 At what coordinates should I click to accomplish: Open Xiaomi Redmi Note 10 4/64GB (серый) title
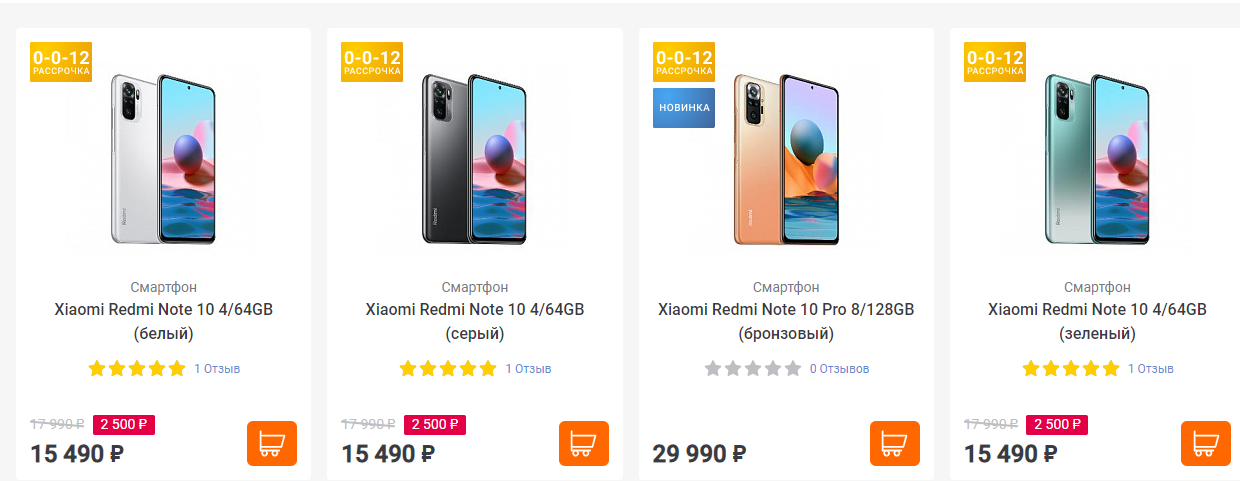pyautogui.click(x=474, y=321)
